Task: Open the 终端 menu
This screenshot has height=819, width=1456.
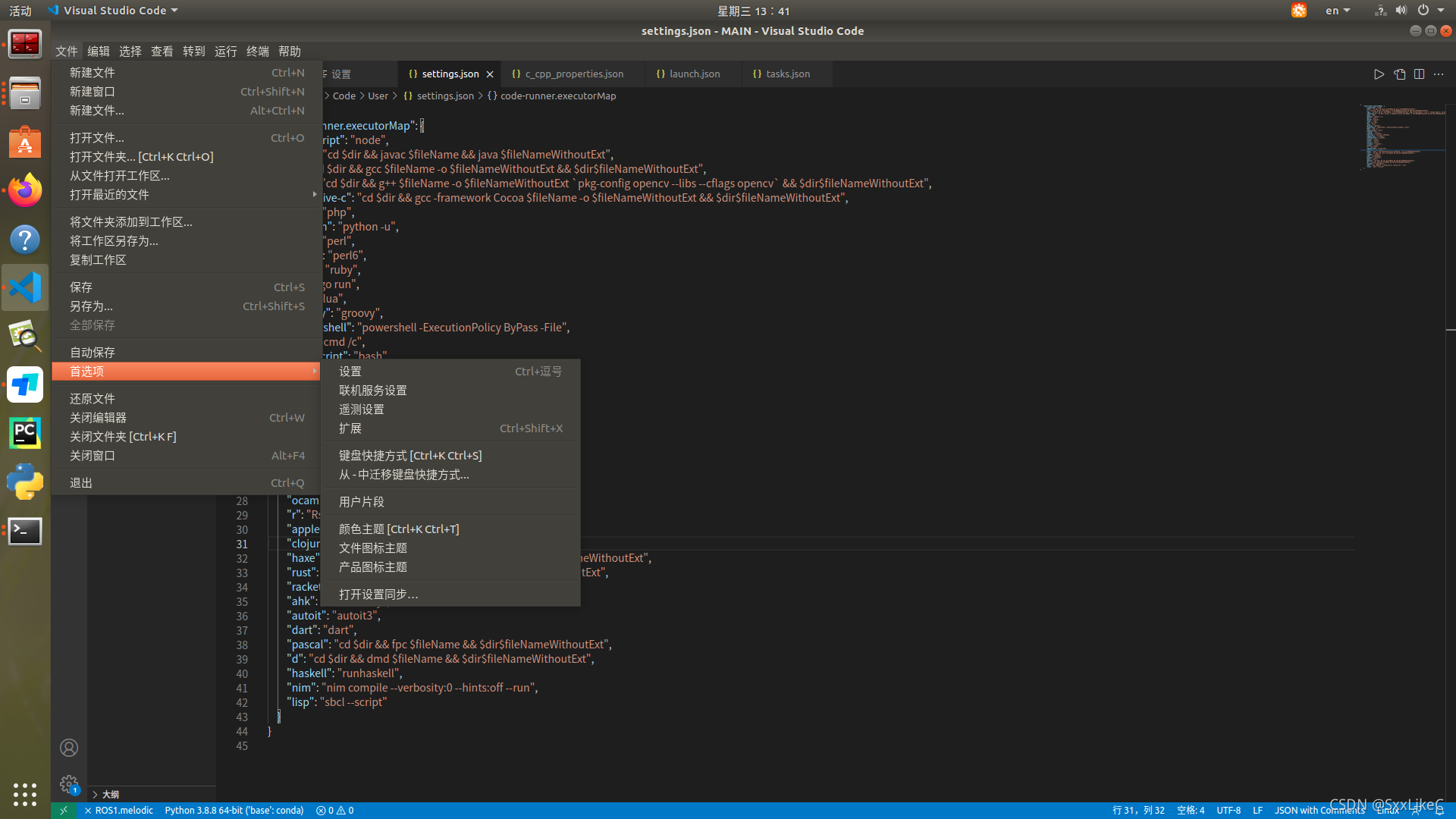Action: 258,52
